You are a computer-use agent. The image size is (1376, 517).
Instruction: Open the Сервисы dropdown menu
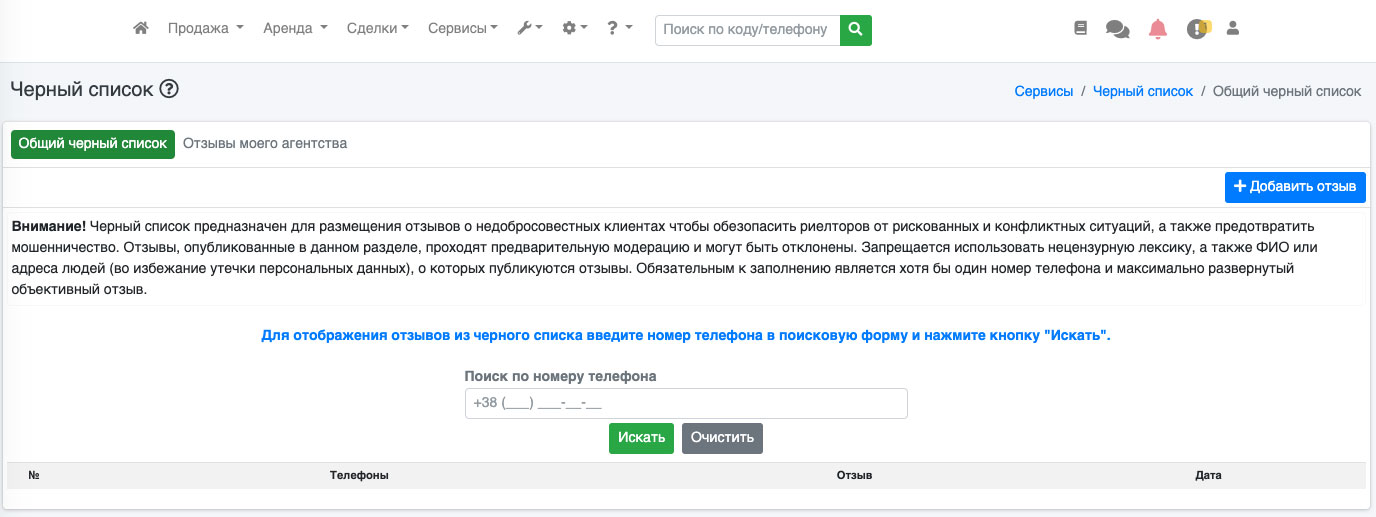(462, 29)
